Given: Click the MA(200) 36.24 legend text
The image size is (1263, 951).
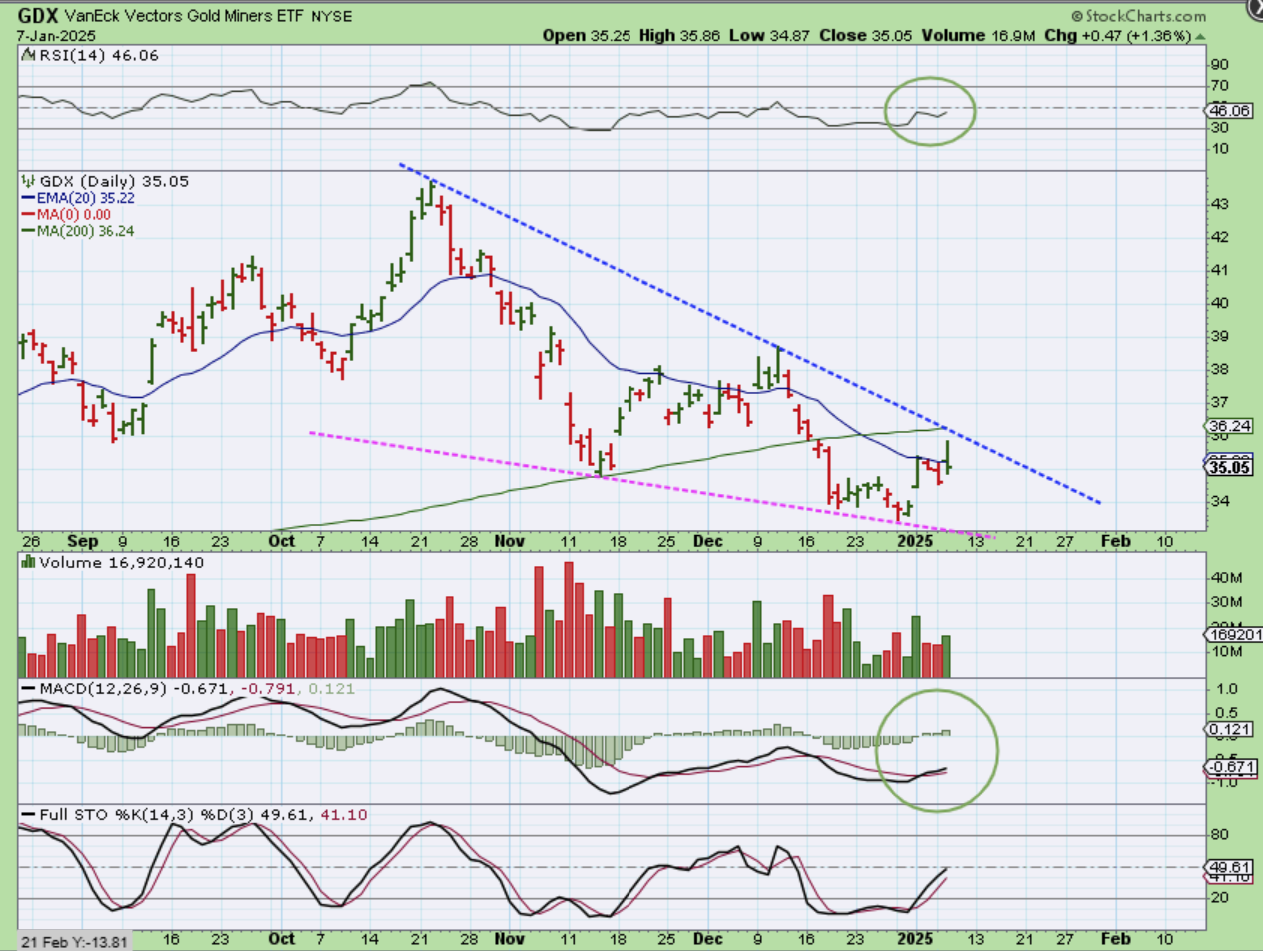Looking at the screenshot, I should 86,230.
